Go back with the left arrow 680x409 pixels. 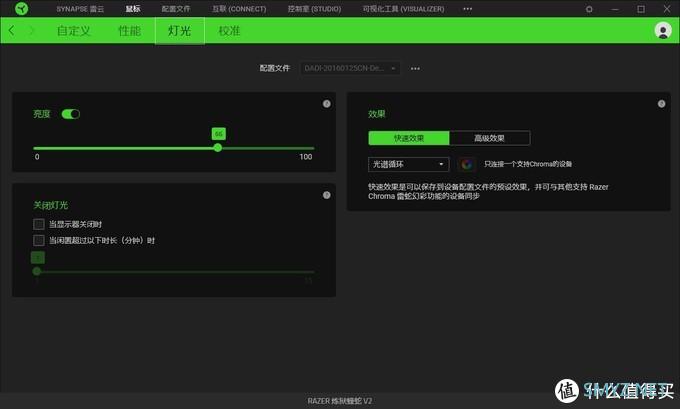[x=12, y=30]
